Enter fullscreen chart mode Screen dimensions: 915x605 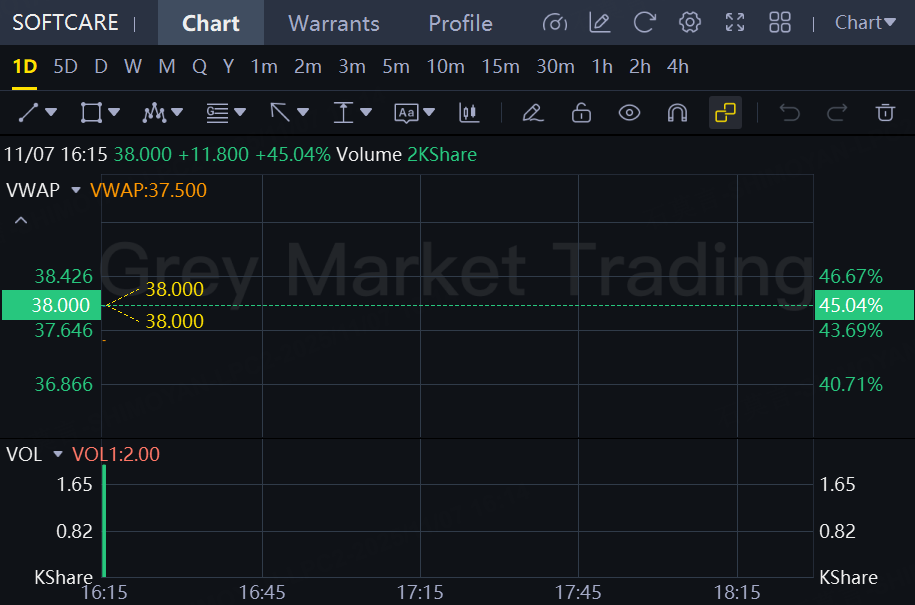[735, 22]
